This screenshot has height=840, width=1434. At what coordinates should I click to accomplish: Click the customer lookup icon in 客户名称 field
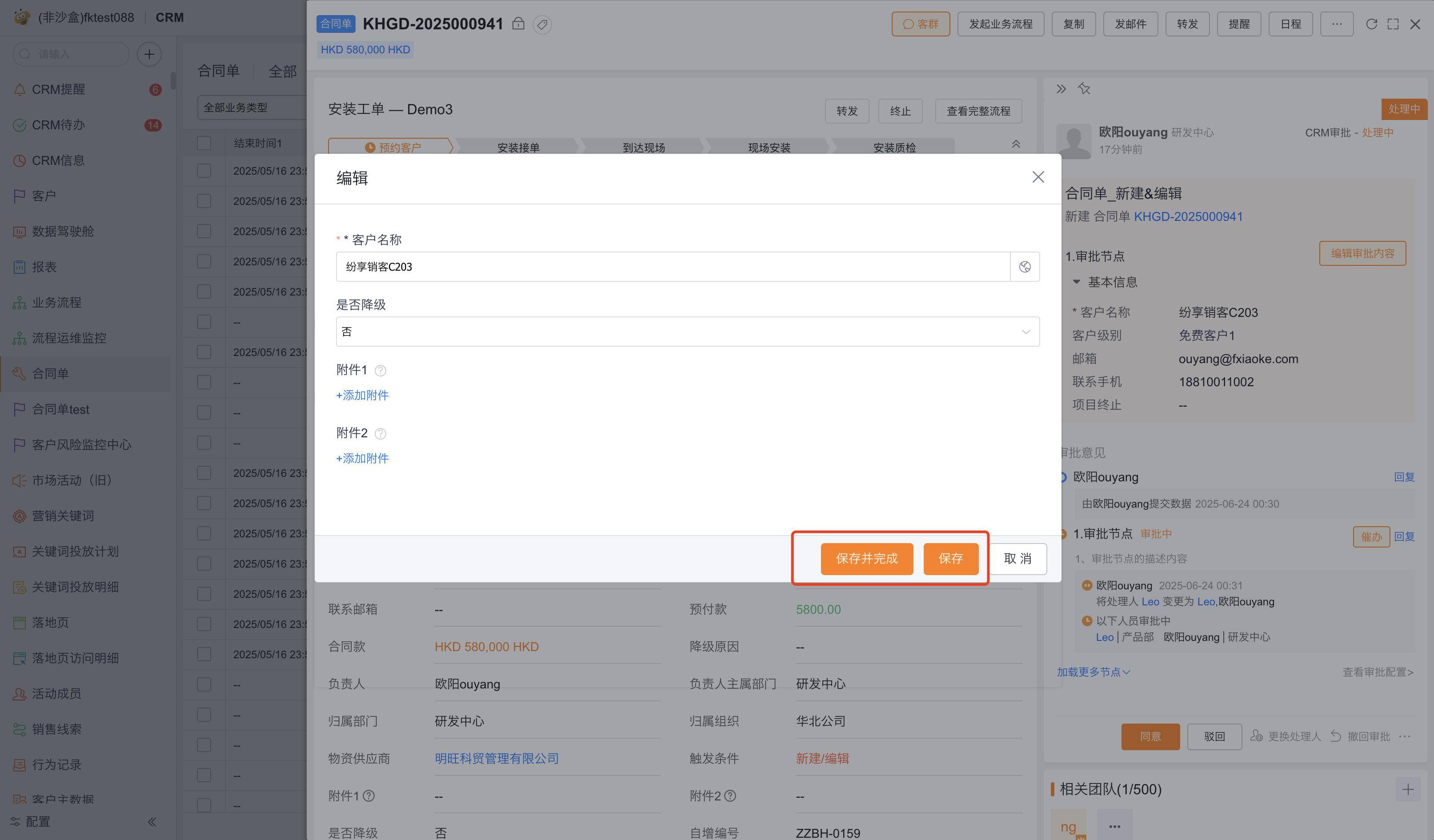(x=1024, y=267)
